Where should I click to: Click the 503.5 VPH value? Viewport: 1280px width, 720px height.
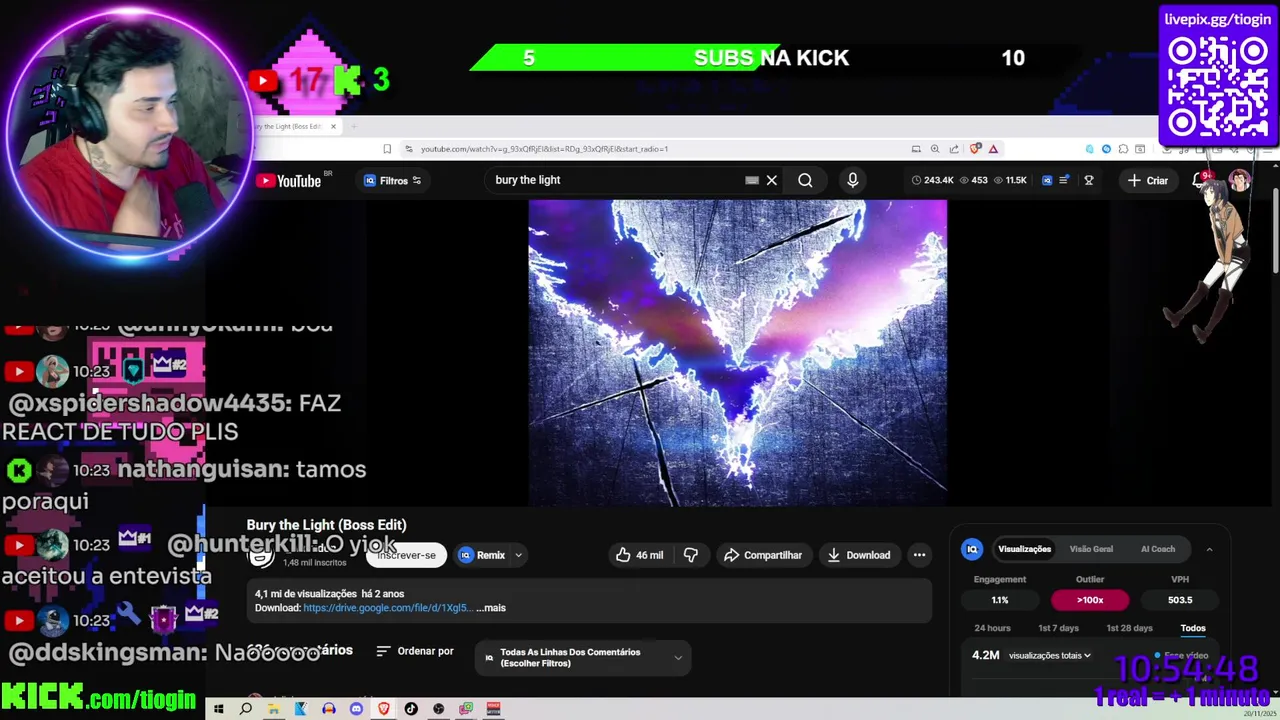[1180, 600]
